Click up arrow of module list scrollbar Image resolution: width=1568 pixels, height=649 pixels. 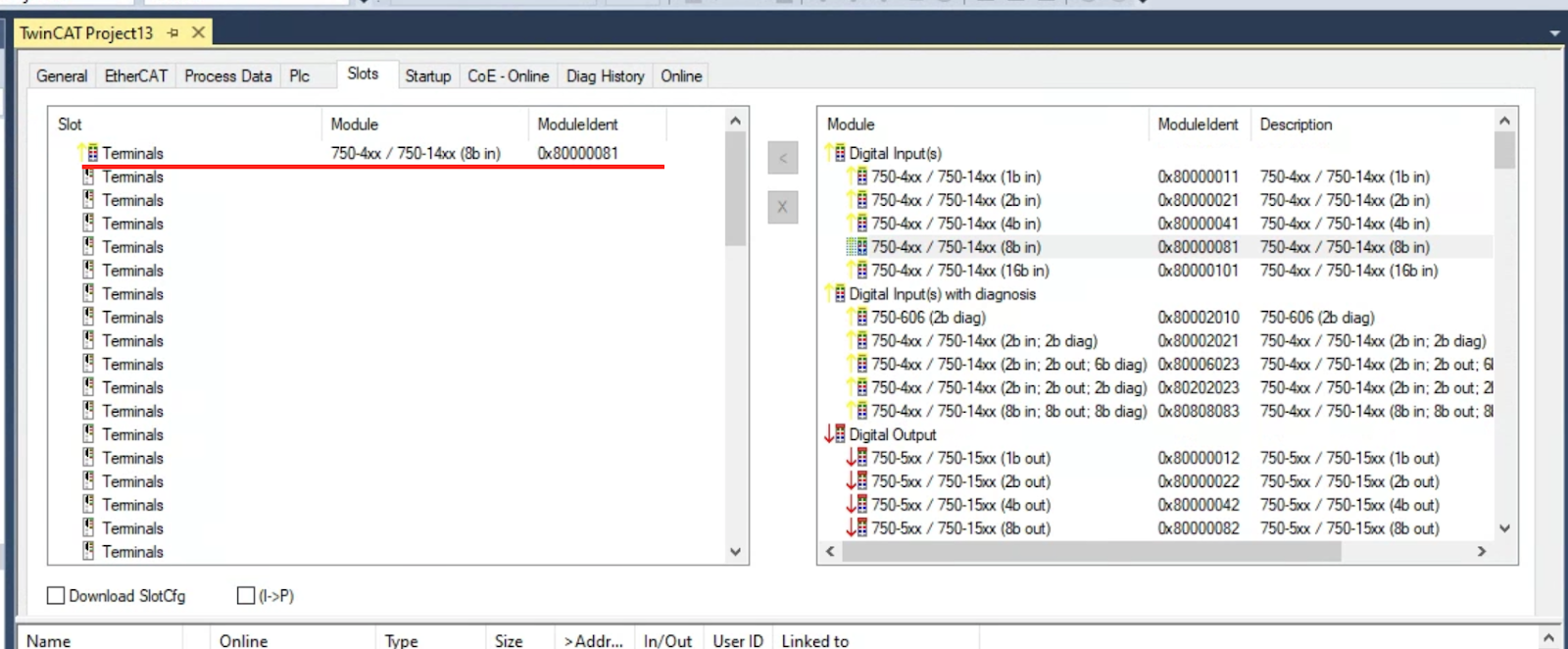click(1505, 121)
